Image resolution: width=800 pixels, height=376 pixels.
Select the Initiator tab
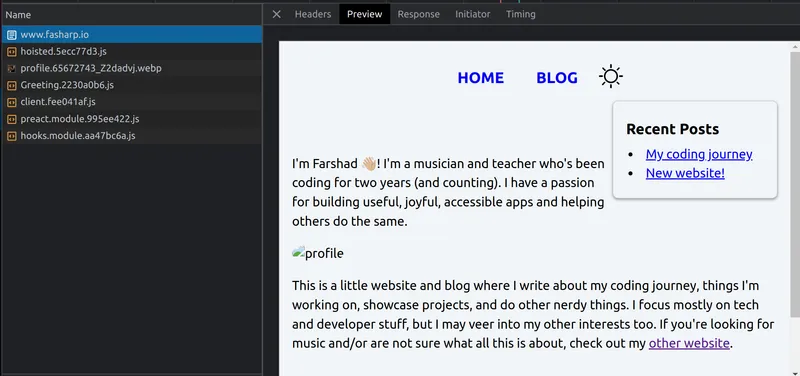point(472,14)
